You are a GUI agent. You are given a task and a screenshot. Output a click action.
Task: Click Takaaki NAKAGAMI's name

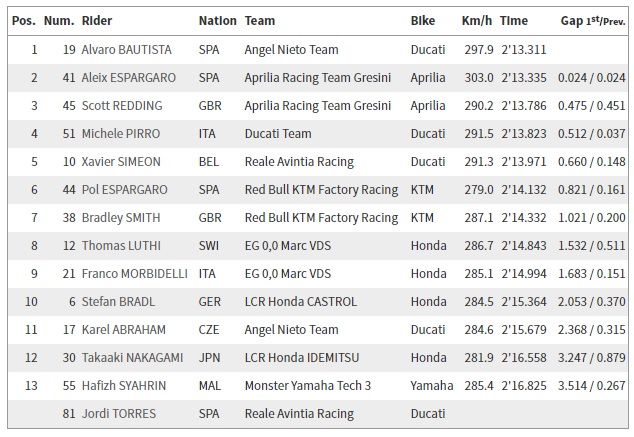[x=132, y=358]
